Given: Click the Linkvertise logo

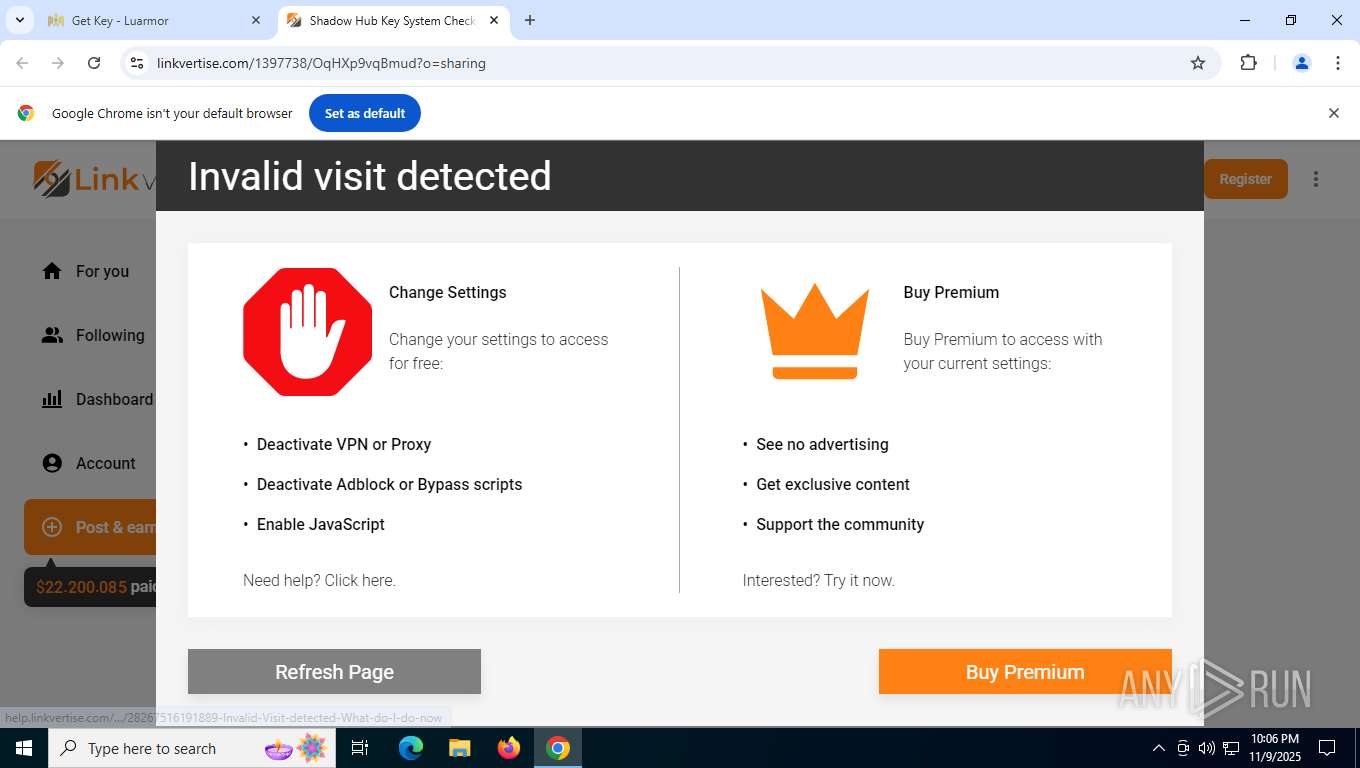Looking at the screenshot, I should [95, 179].
